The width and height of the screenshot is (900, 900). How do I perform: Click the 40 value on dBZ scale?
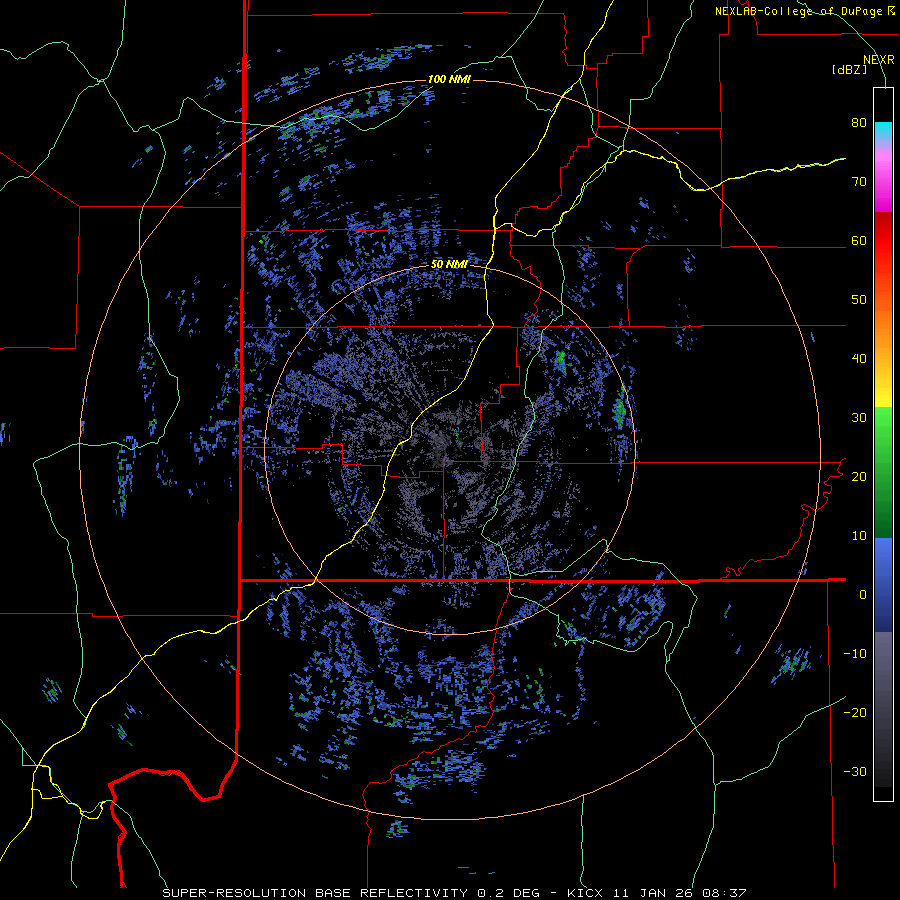click(859, 359)
